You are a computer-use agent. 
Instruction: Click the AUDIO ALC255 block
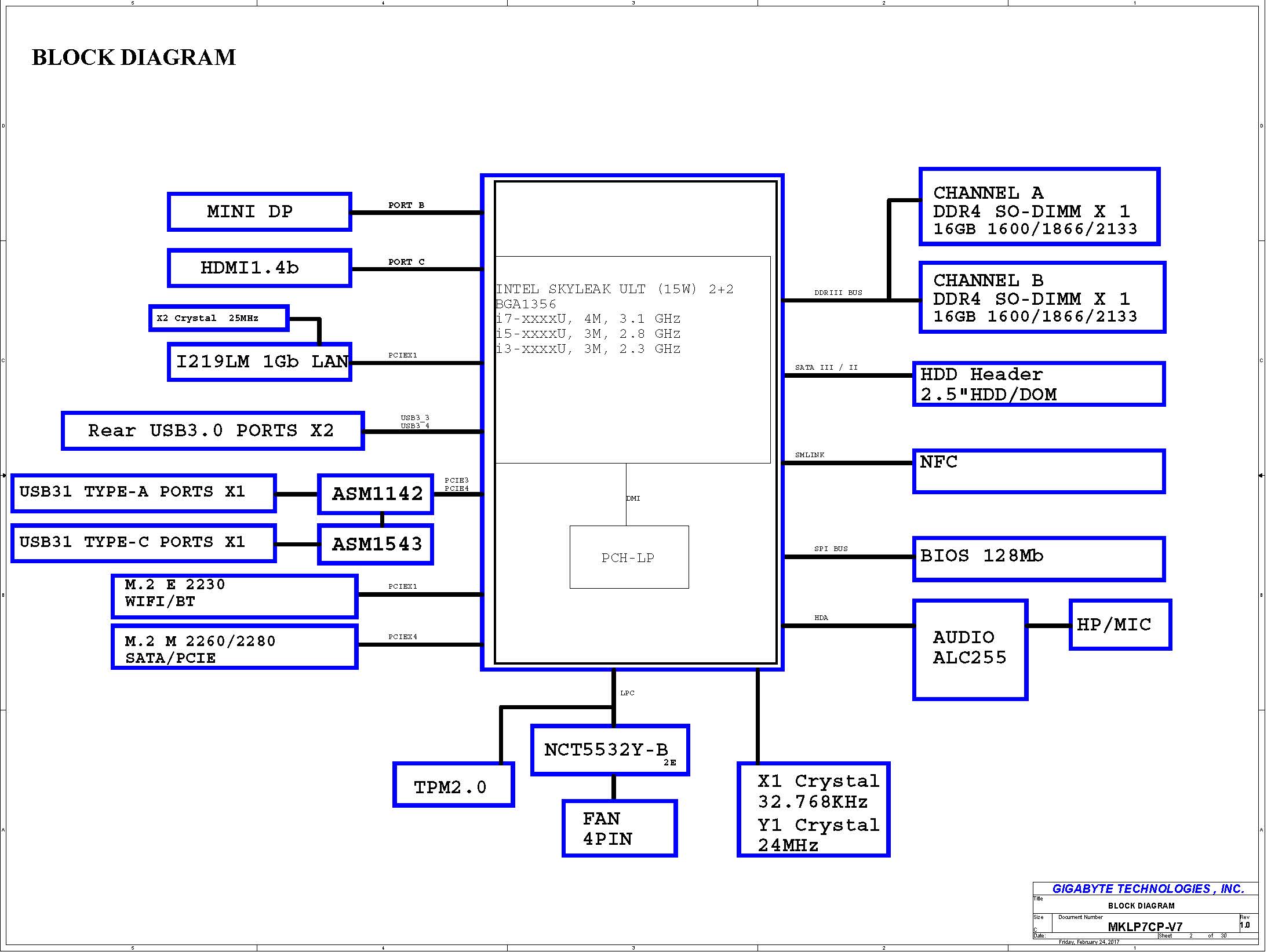pos(970,650)
